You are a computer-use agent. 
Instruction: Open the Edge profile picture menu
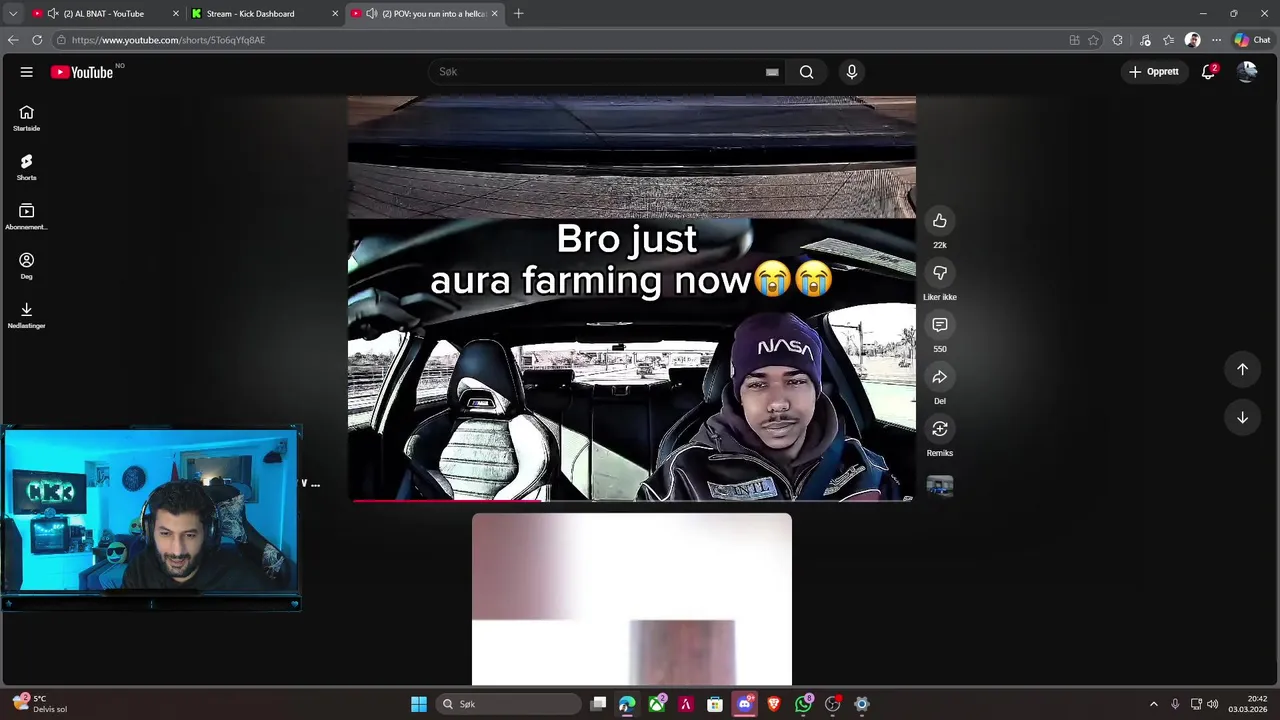(x=1192, y=40)
